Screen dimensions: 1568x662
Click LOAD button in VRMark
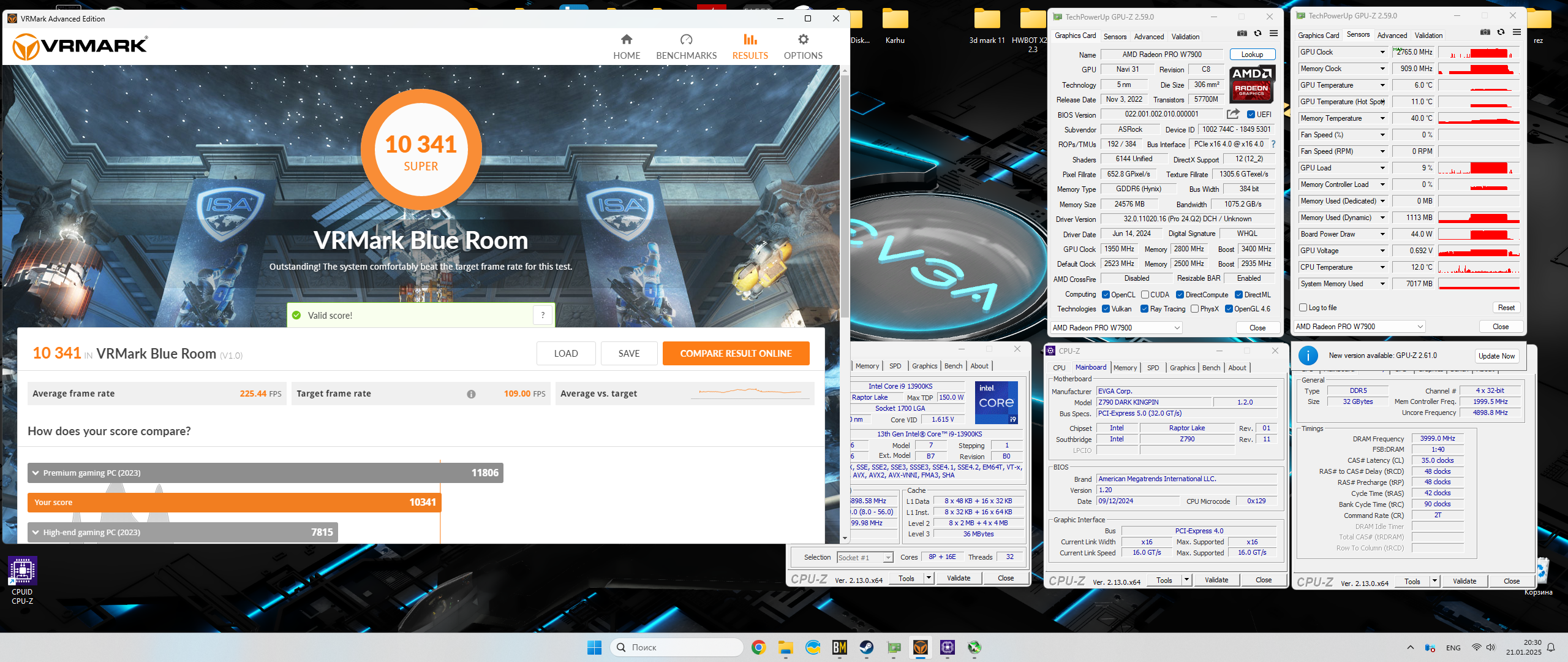565,354
